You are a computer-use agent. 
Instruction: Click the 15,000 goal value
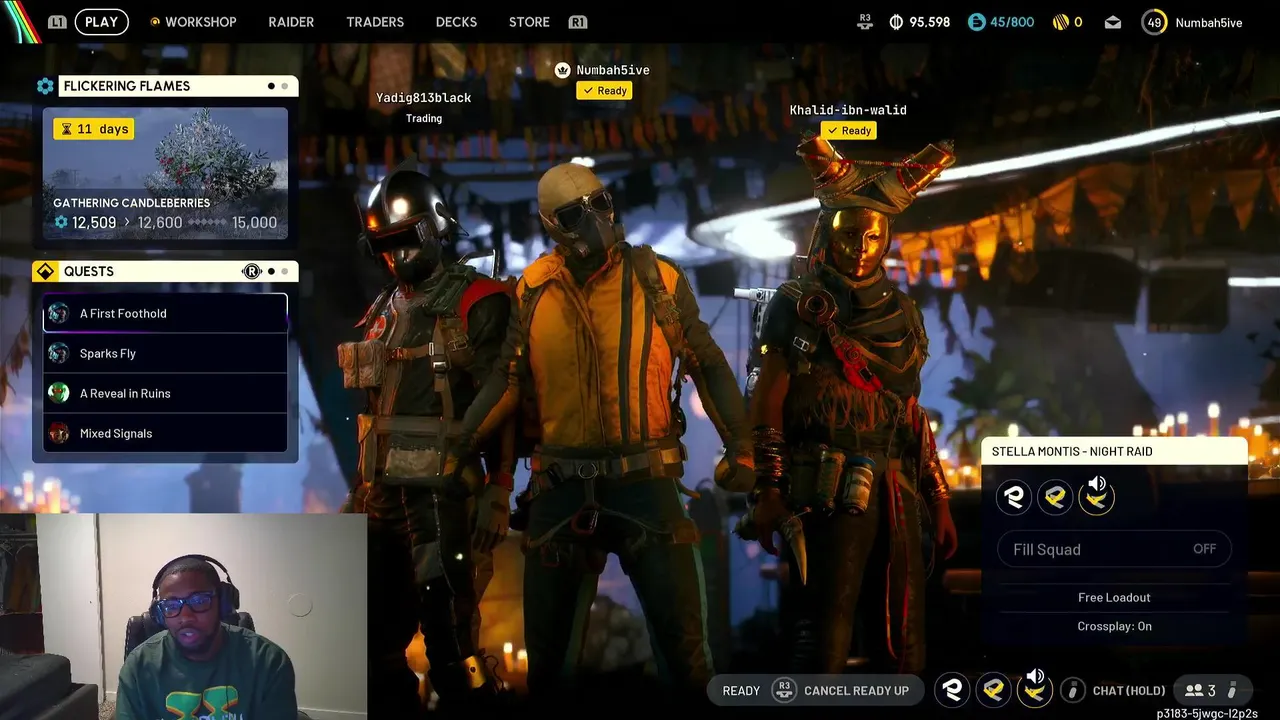254,222
